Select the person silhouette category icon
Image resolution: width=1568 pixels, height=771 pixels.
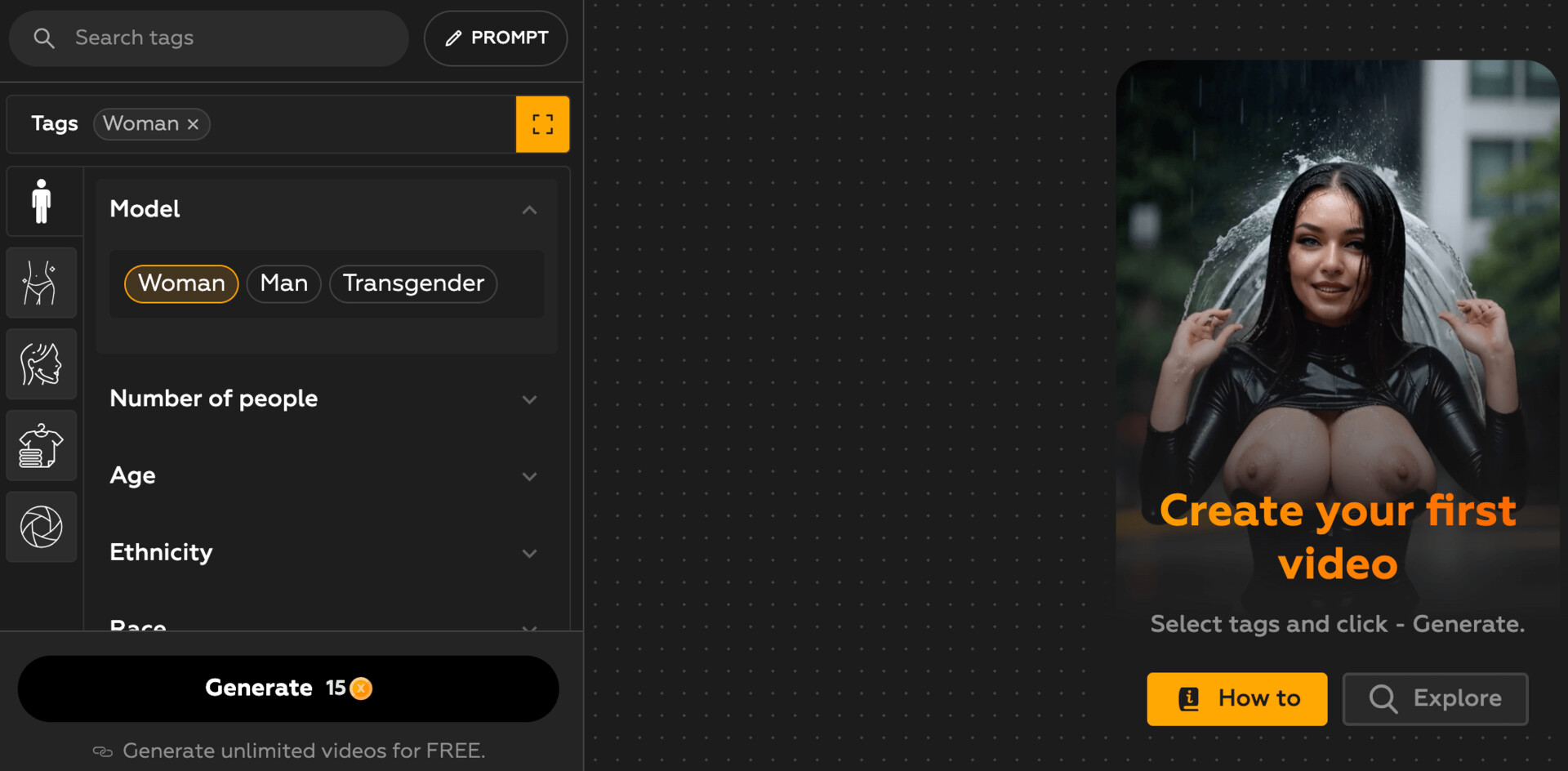42,201
